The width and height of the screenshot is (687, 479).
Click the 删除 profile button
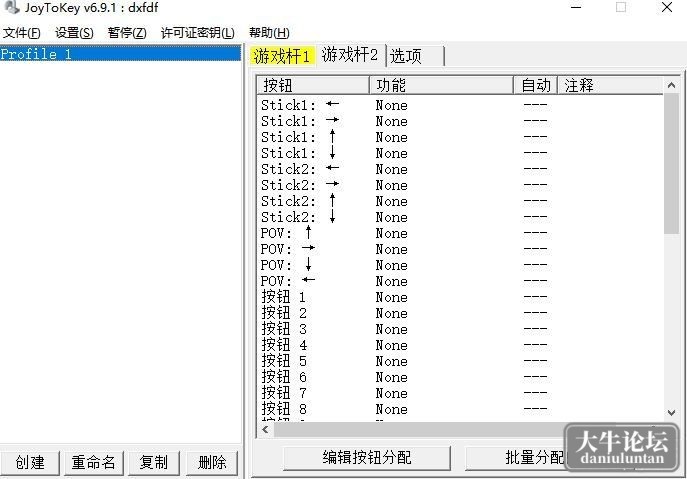(x=212, y=462)
